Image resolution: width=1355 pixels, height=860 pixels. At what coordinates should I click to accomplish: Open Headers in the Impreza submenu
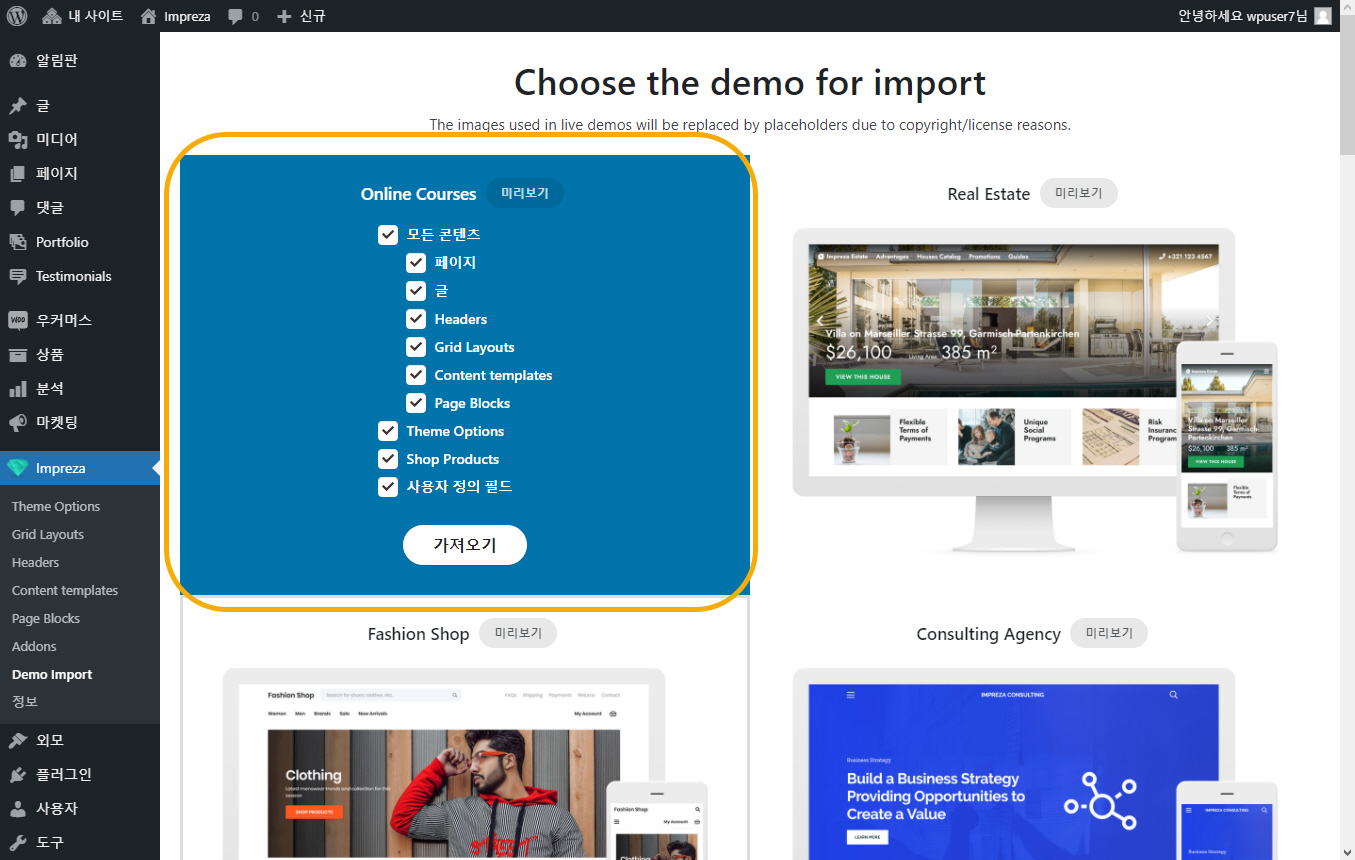coord(36,562)
